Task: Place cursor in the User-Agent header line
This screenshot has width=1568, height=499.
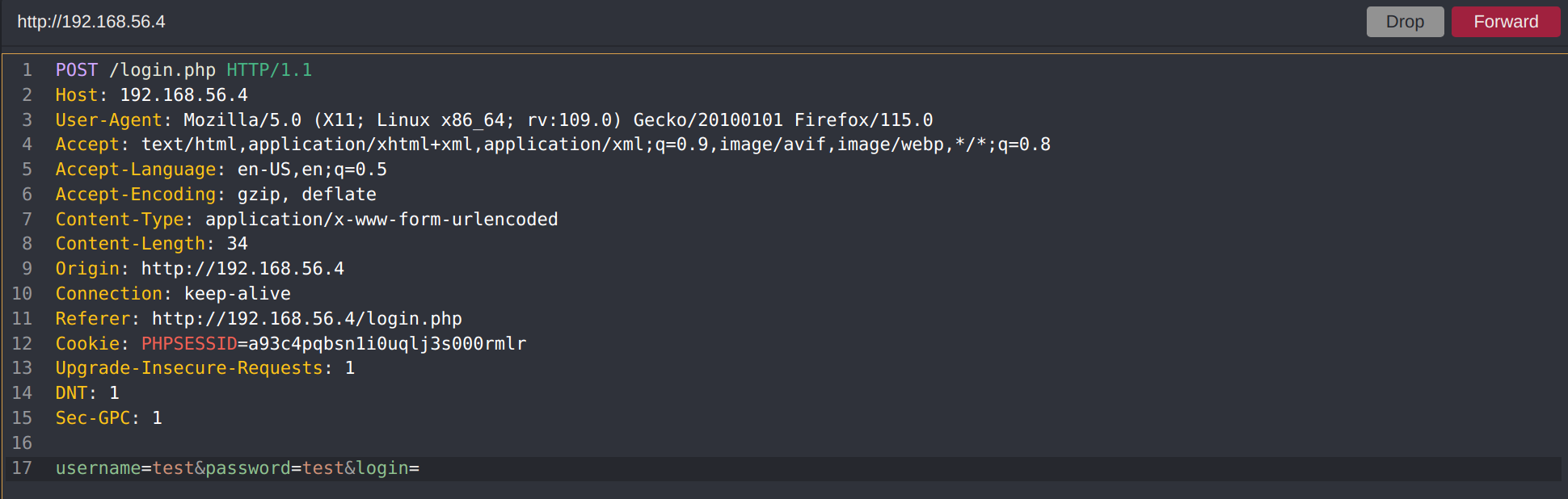Action: (x=493, y=120)
